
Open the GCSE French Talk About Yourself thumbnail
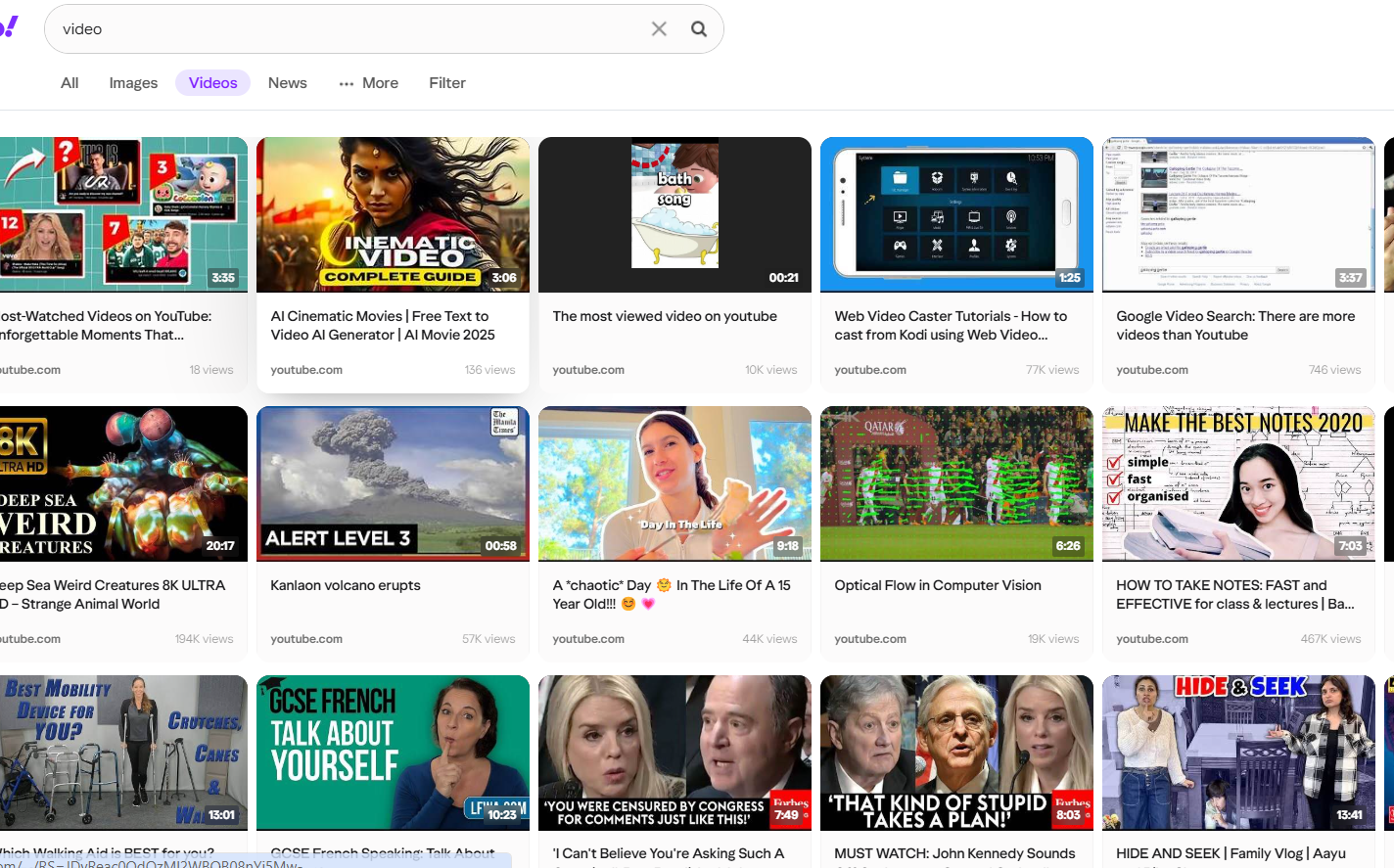tap(393, 753)
